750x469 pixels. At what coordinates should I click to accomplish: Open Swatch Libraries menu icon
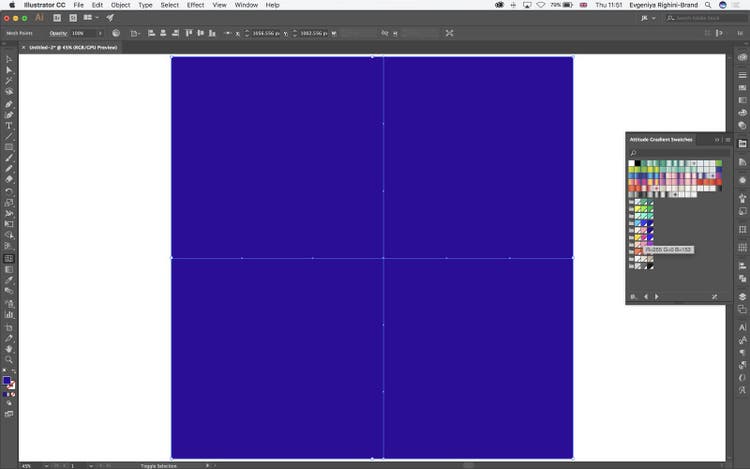633,297
